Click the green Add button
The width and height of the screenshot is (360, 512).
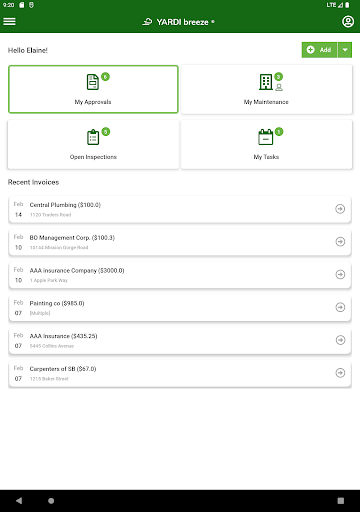coord(319,50)
